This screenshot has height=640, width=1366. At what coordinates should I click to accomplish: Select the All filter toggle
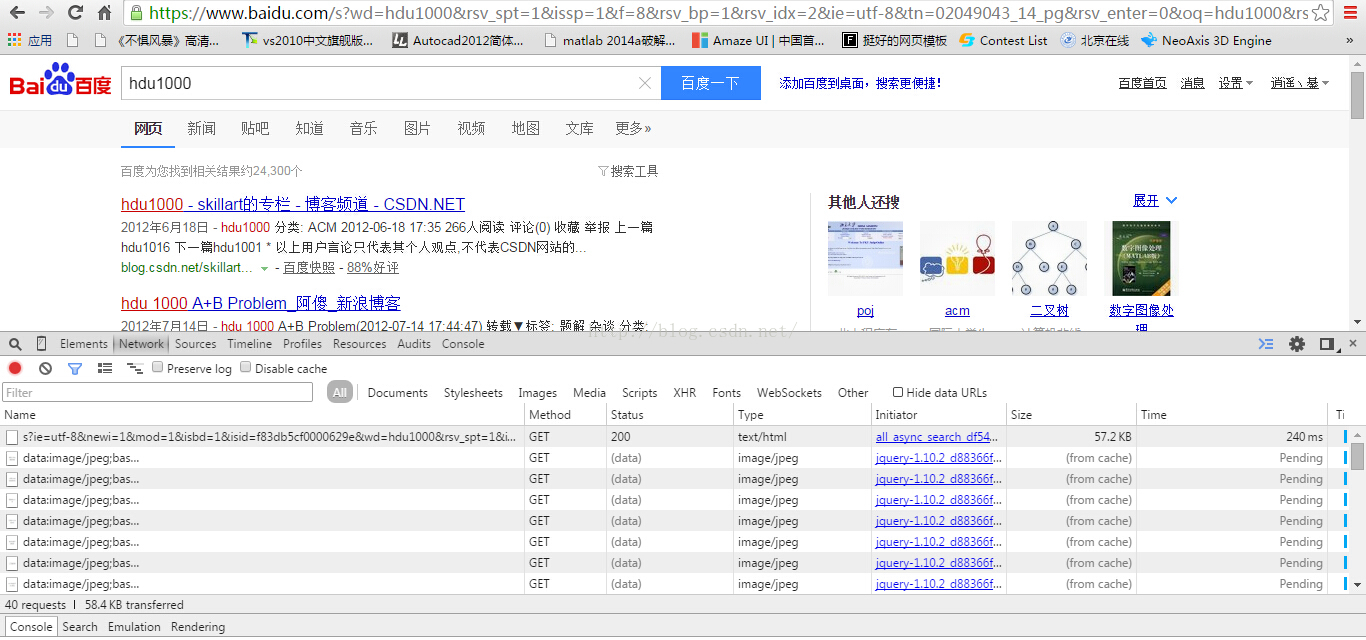[340, 393]
